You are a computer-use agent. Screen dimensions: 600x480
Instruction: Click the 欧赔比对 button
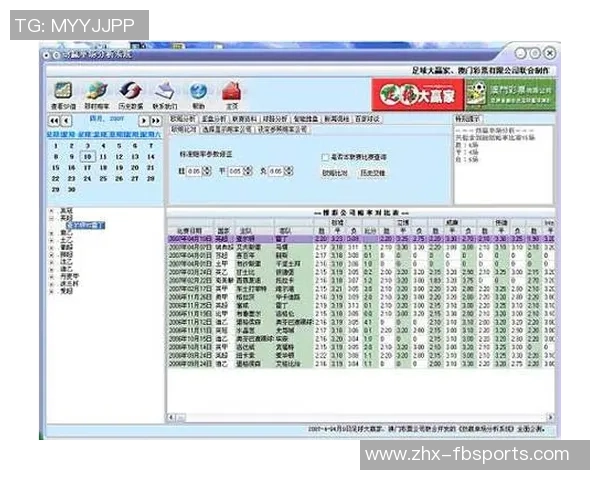[335, 172]
